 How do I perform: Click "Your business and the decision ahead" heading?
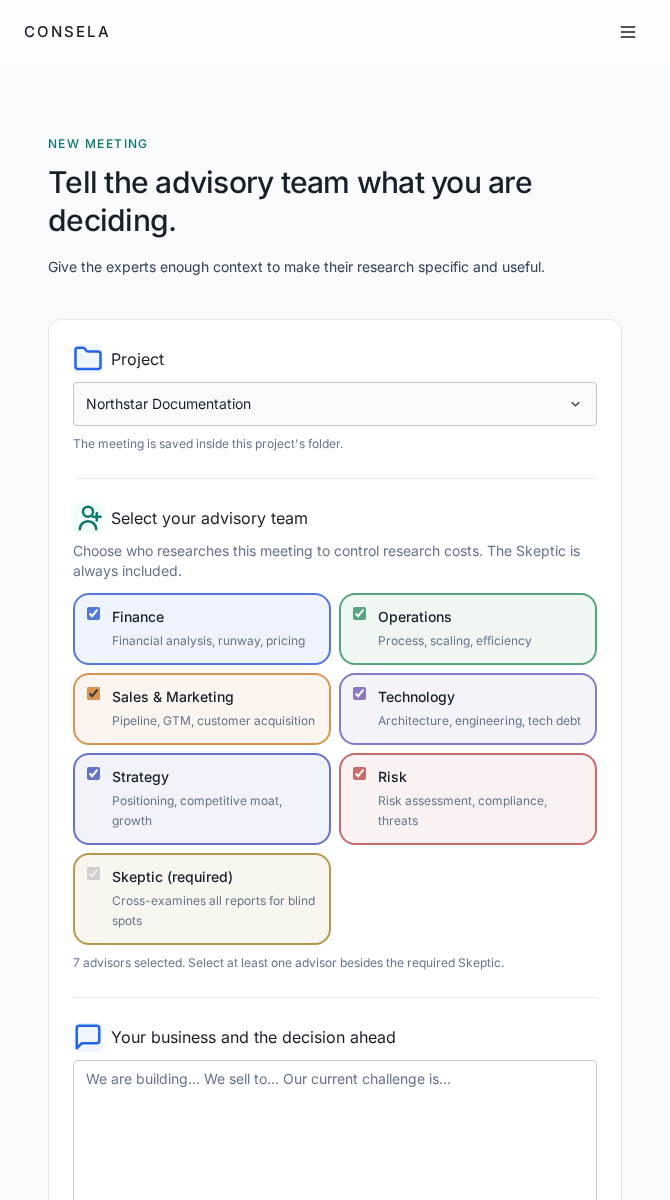coord(253,1037)
